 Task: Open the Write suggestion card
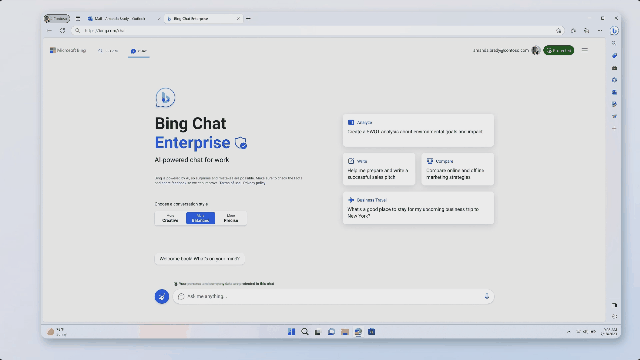tap(379, 169)
